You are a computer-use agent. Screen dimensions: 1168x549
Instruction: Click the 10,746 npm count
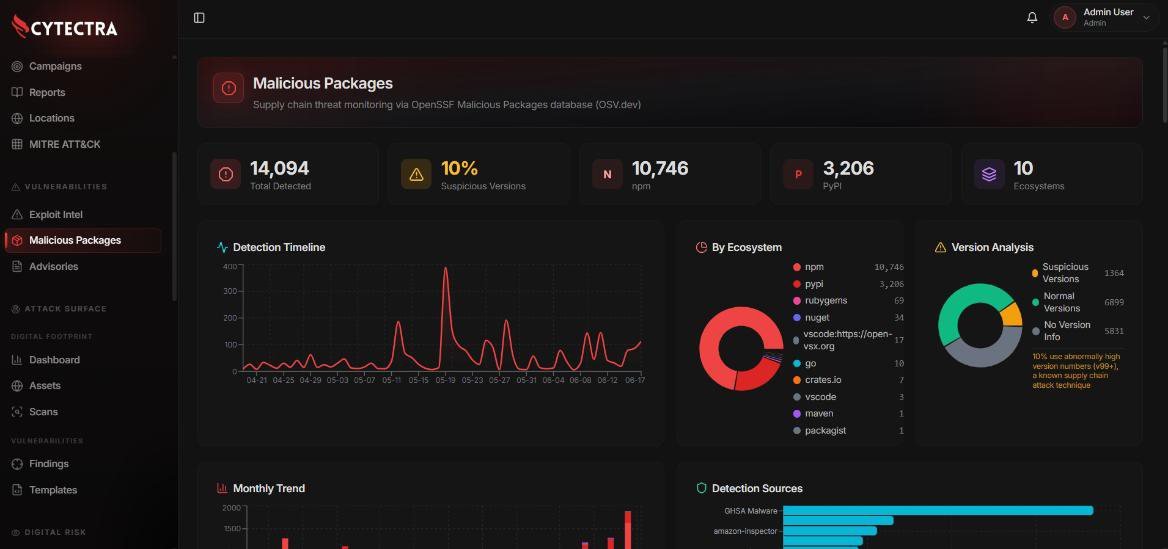[x=660, y=168]
